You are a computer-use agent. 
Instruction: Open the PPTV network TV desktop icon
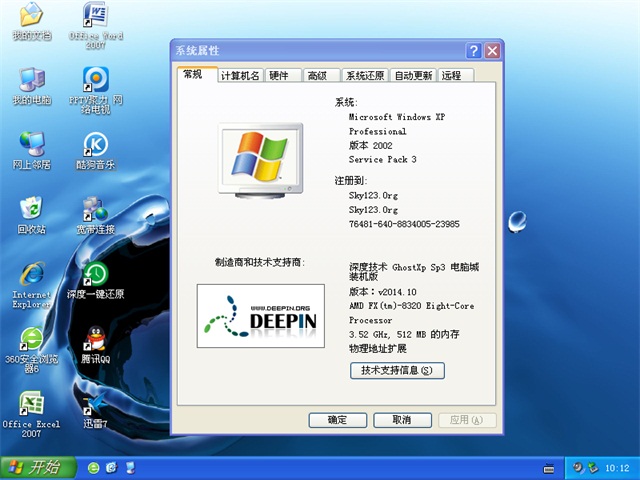click(x=95, y=80)
